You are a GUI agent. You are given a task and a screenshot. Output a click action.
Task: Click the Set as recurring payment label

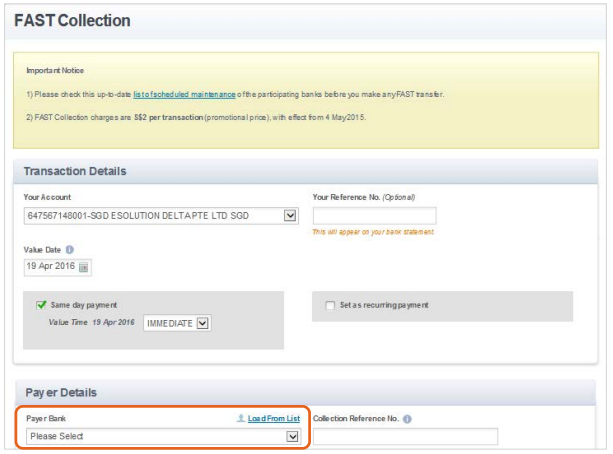[384, 305]
